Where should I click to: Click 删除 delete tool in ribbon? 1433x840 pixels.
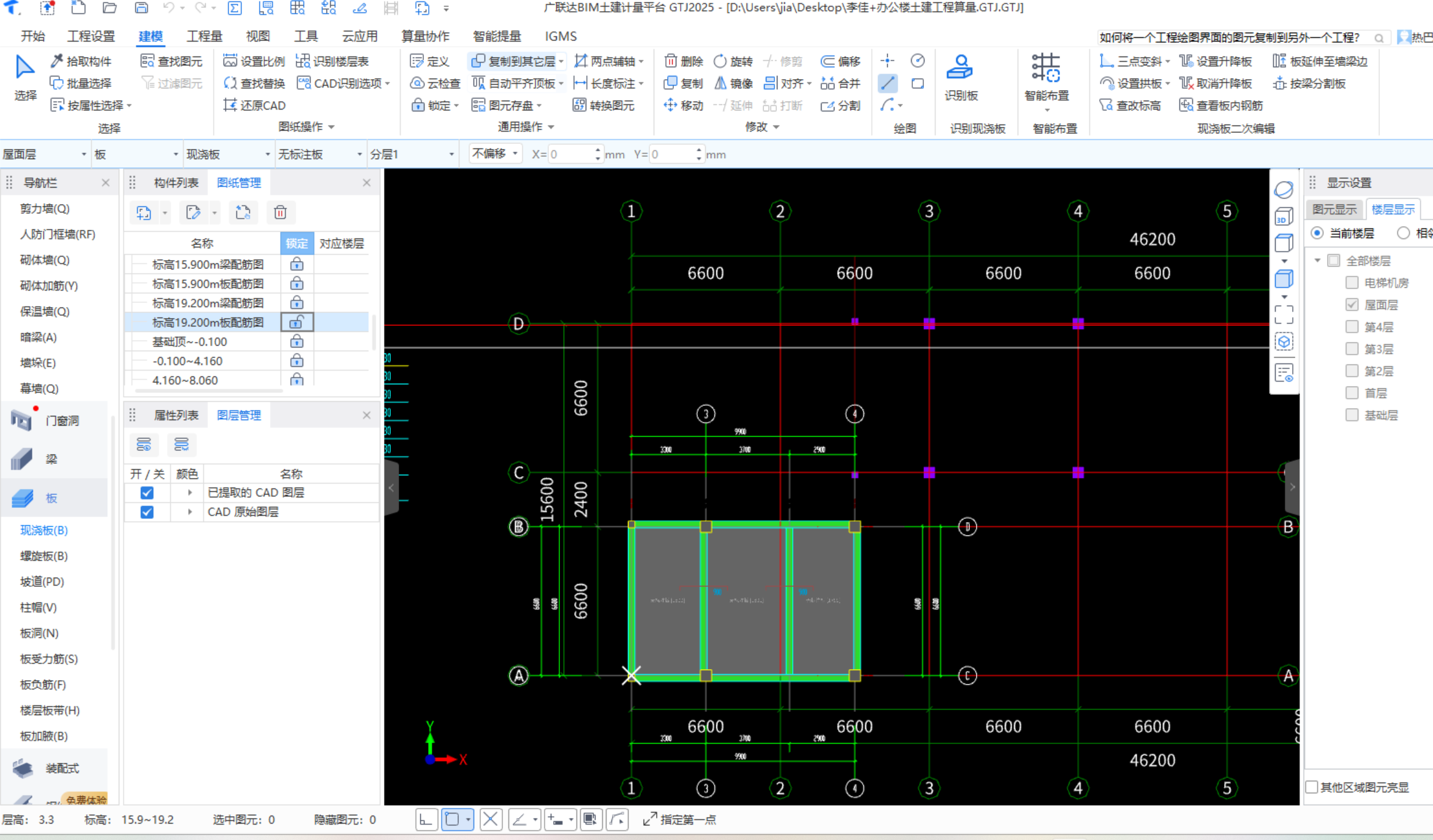tap(684, 61)
